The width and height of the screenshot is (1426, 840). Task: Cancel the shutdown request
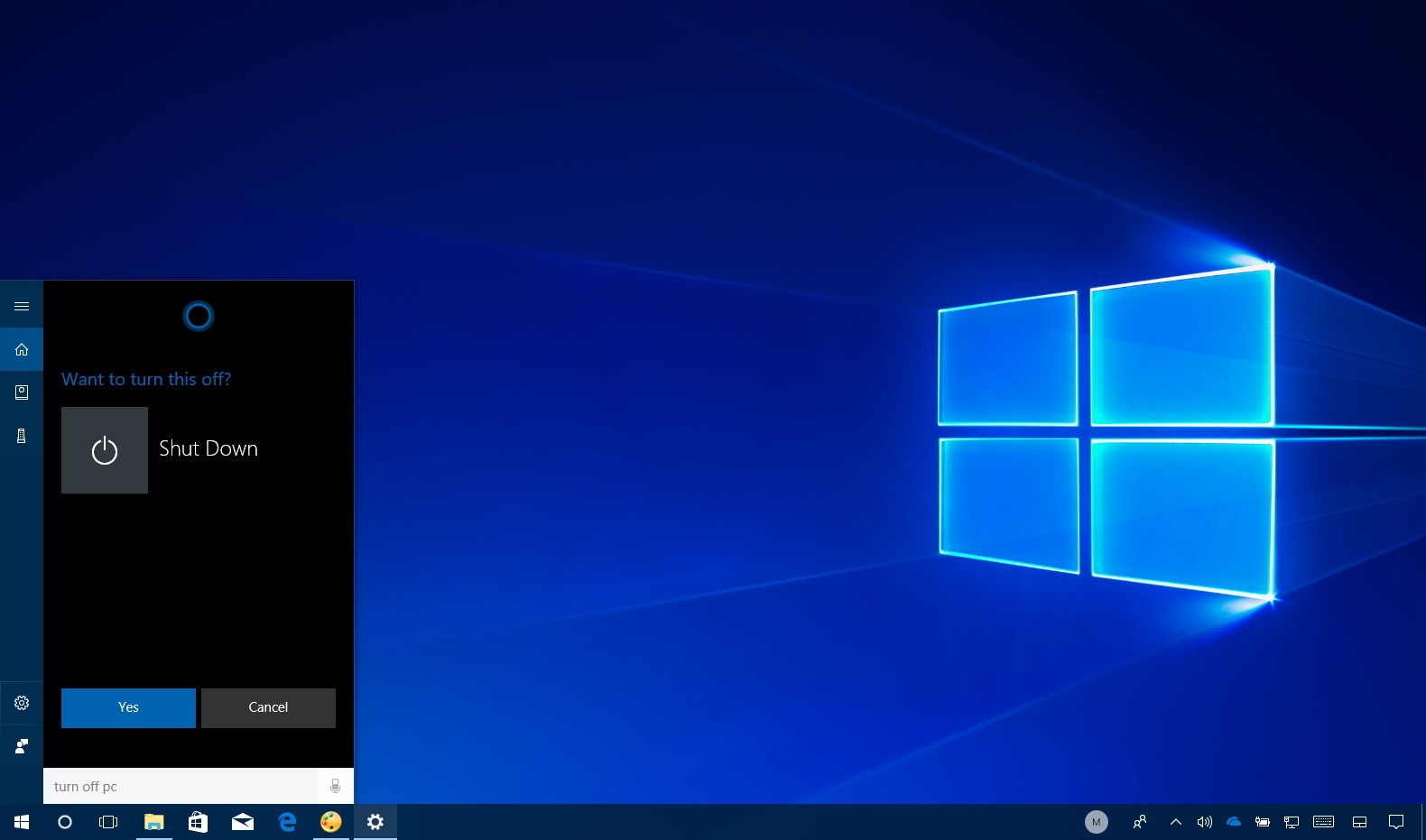(268, 707)
